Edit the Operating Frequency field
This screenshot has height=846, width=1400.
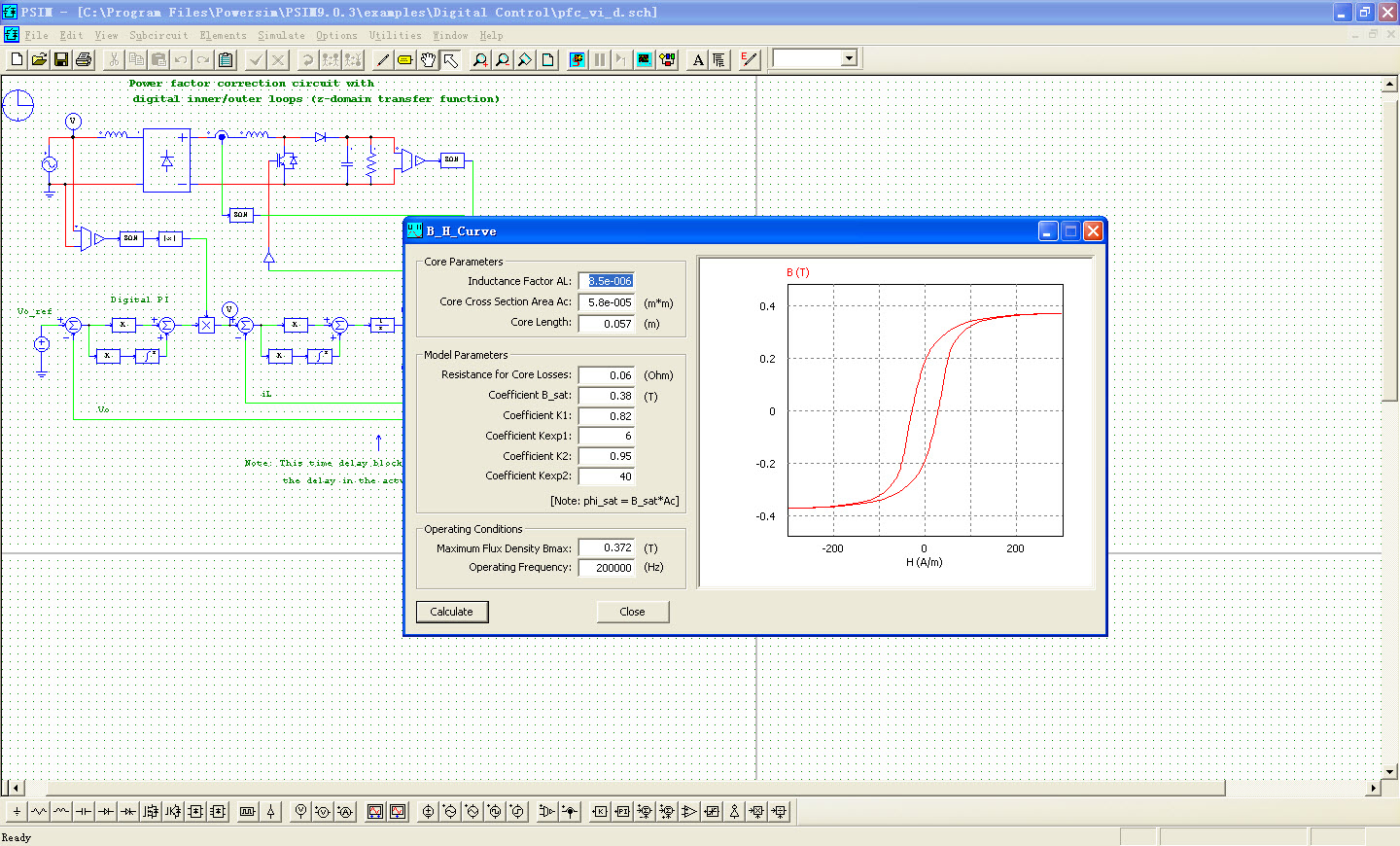click(x=607, y=568)
